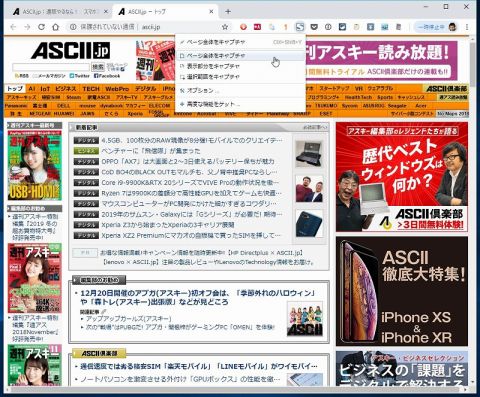Open オプション... from the capture menu
The width and height of the screenshot is (480, 397).
click(x=240, y=90)
